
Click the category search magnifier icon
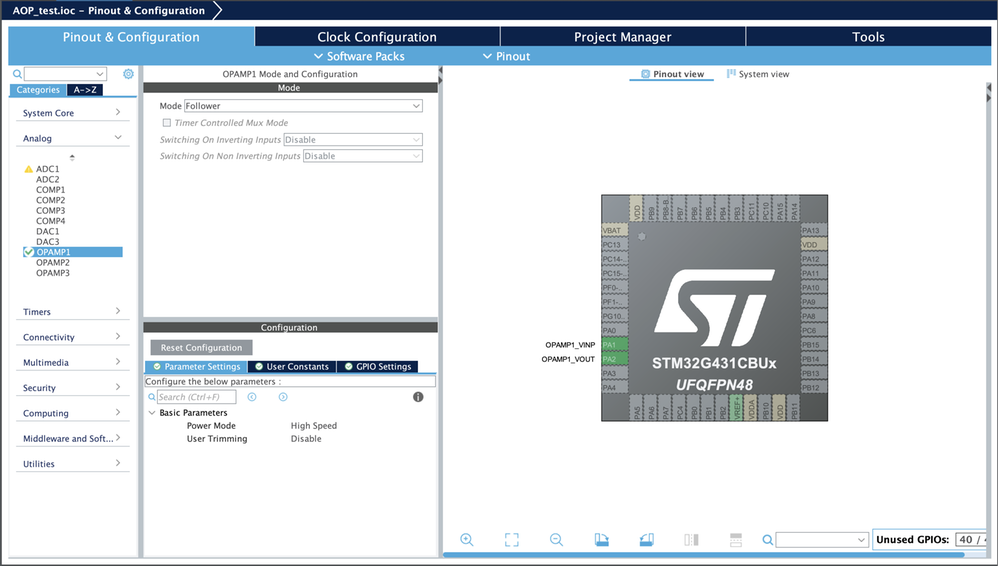point(17,74)
